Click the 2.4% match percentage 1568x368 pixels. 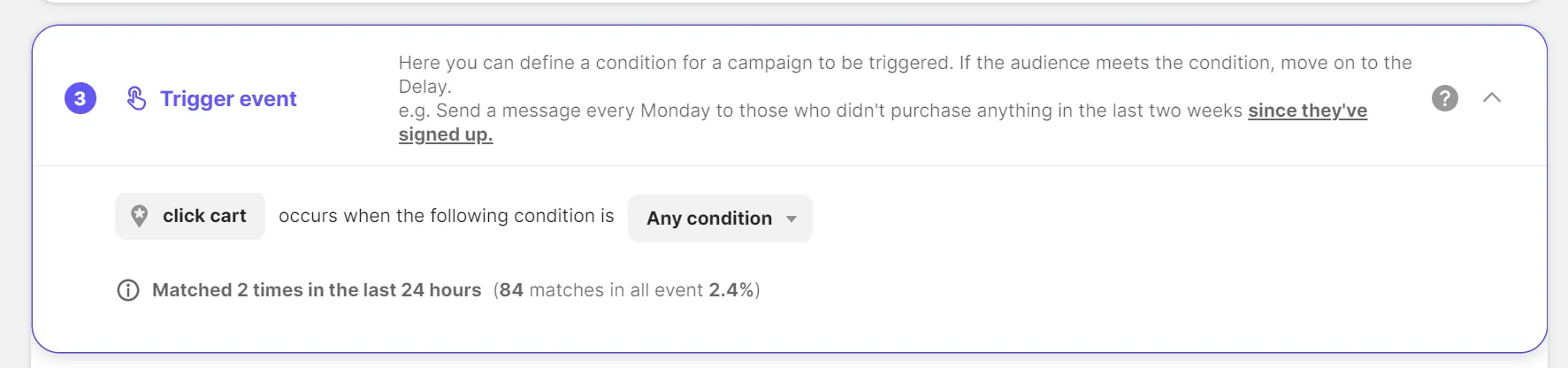coord(730,290)
